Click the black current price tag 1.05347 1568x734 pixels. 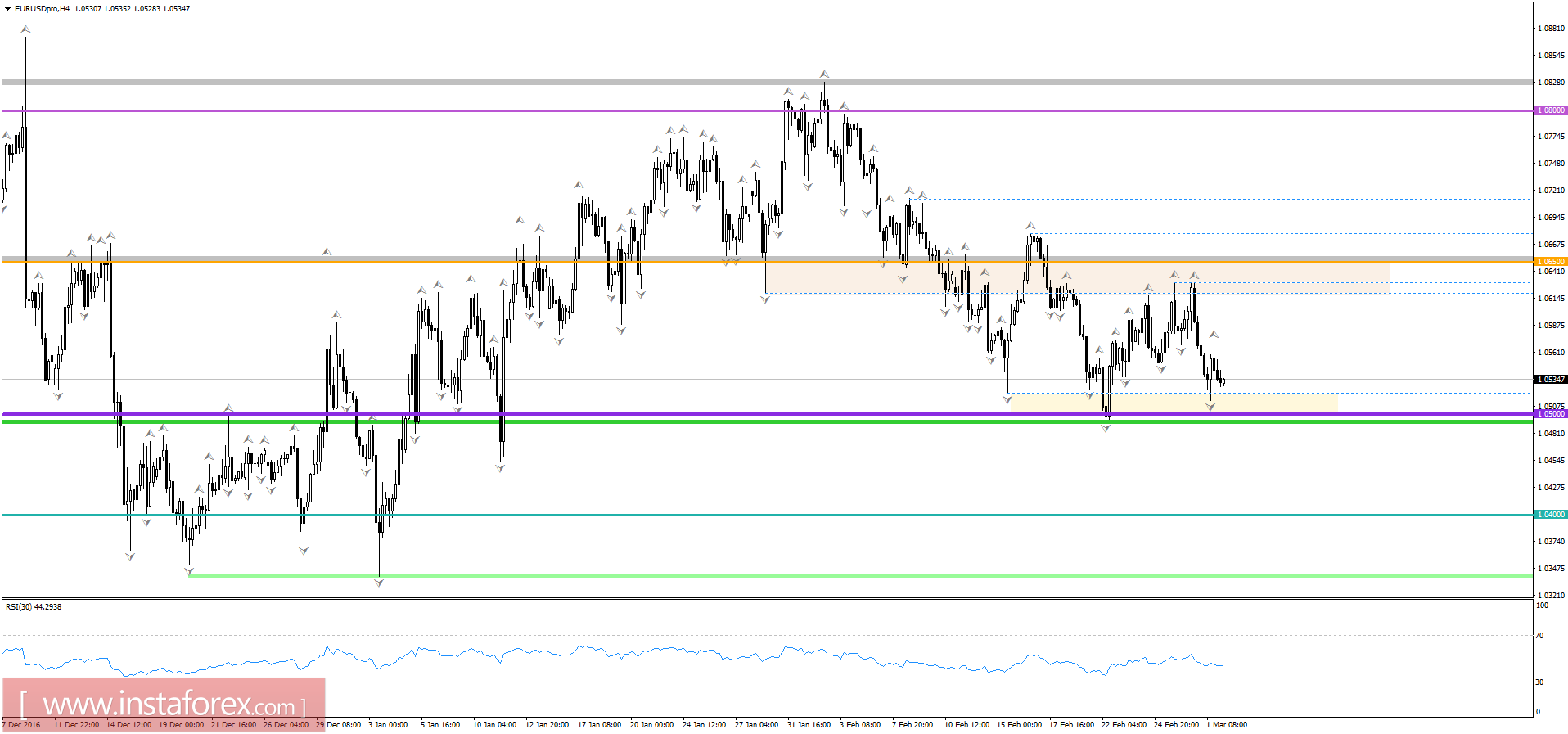pos(1551,380)
